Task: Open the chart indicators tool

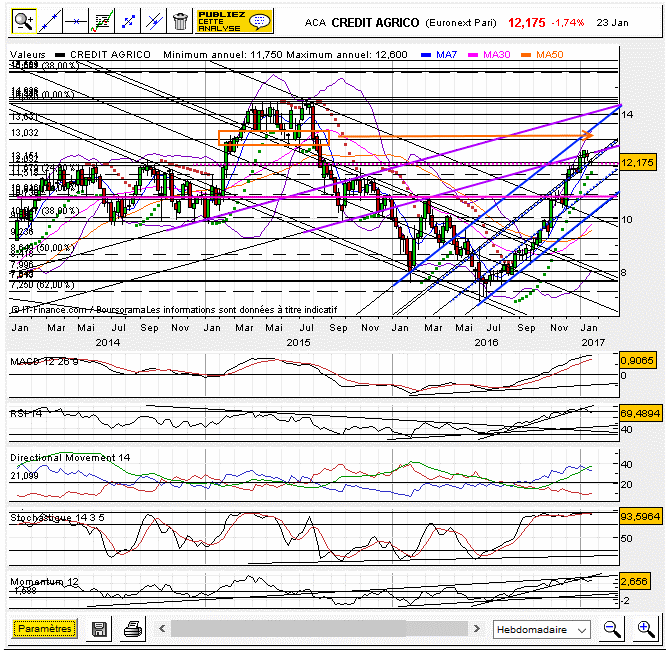Action: pyautogui.click(x=102, y=21)
